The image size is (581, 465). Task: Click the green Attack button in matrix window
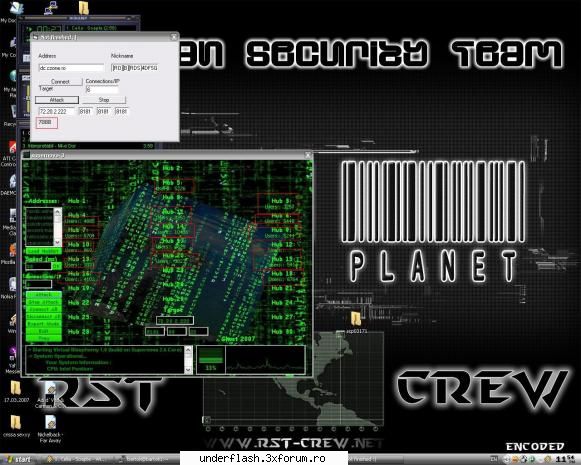click(44, 295)
